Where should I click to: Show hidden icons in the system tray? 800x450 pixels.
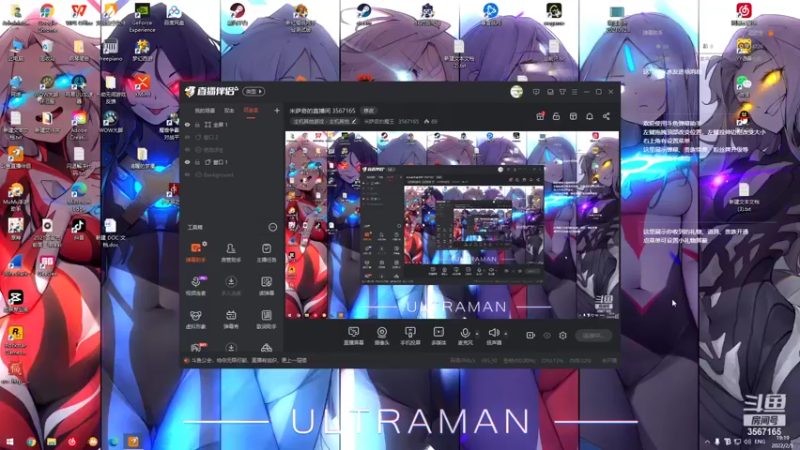pos(707,441)
